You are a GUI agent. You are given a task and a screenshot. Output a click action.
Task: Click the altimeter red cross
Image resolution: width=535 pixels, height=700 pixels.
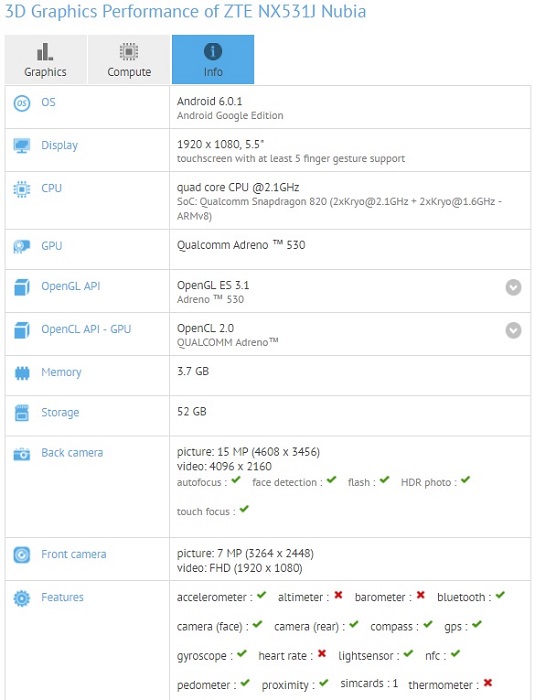pos(338,595)
